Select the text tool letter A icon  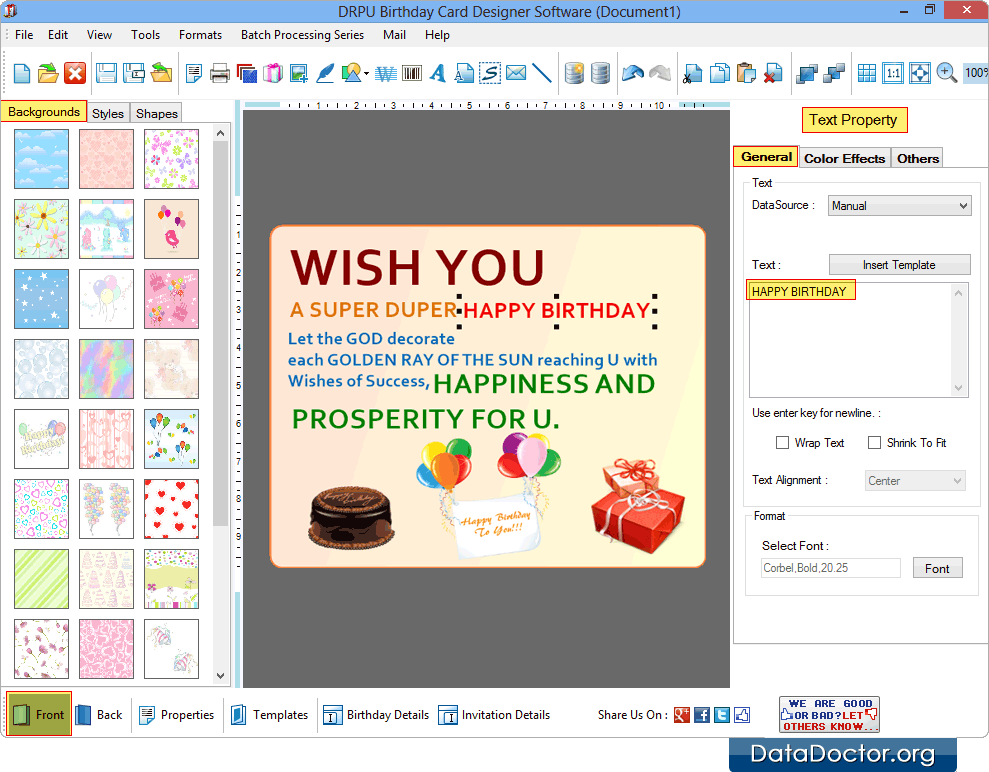tap(438, 74)
